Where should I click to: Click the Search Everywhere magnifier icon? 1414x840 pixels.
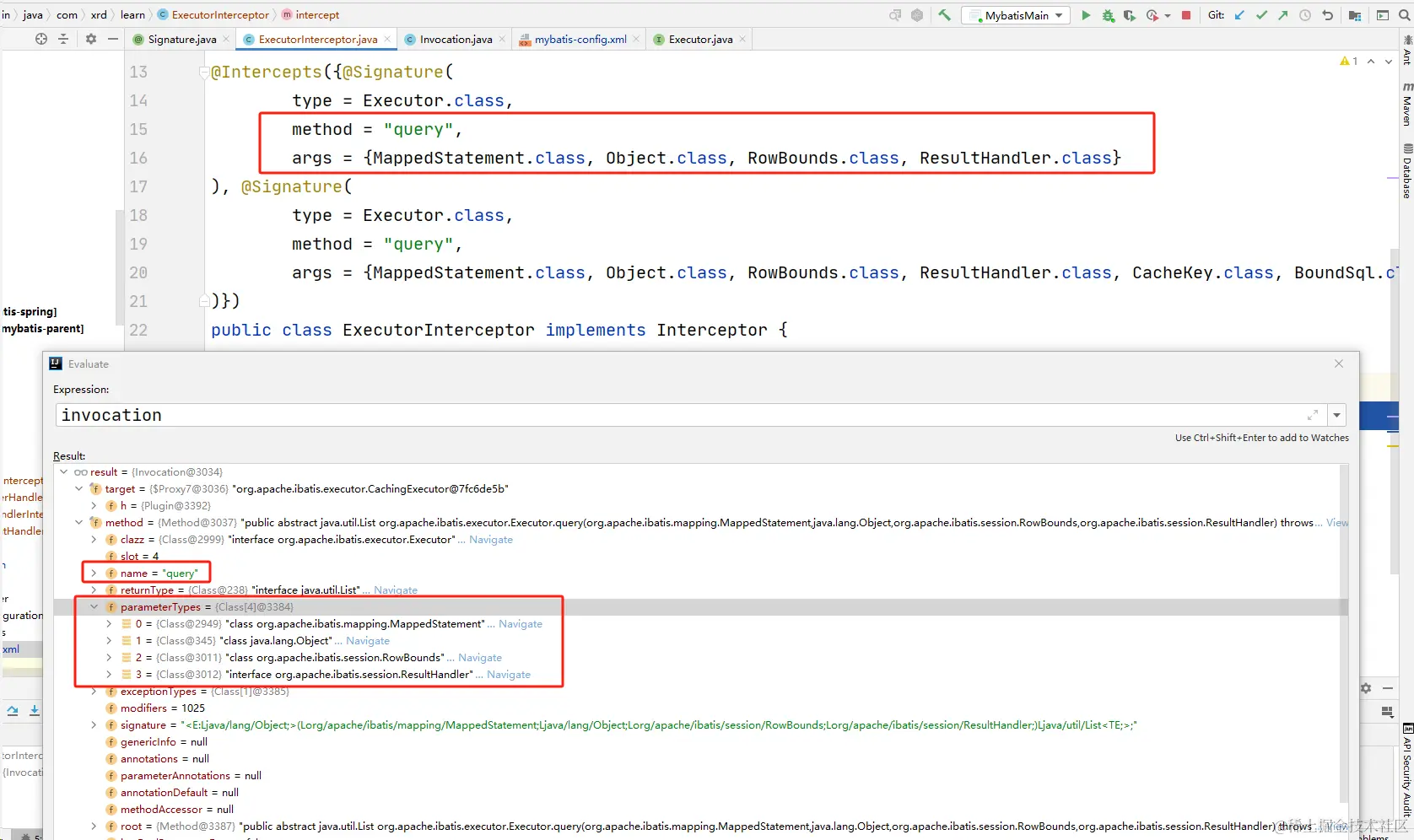[x=1405, y=15]
